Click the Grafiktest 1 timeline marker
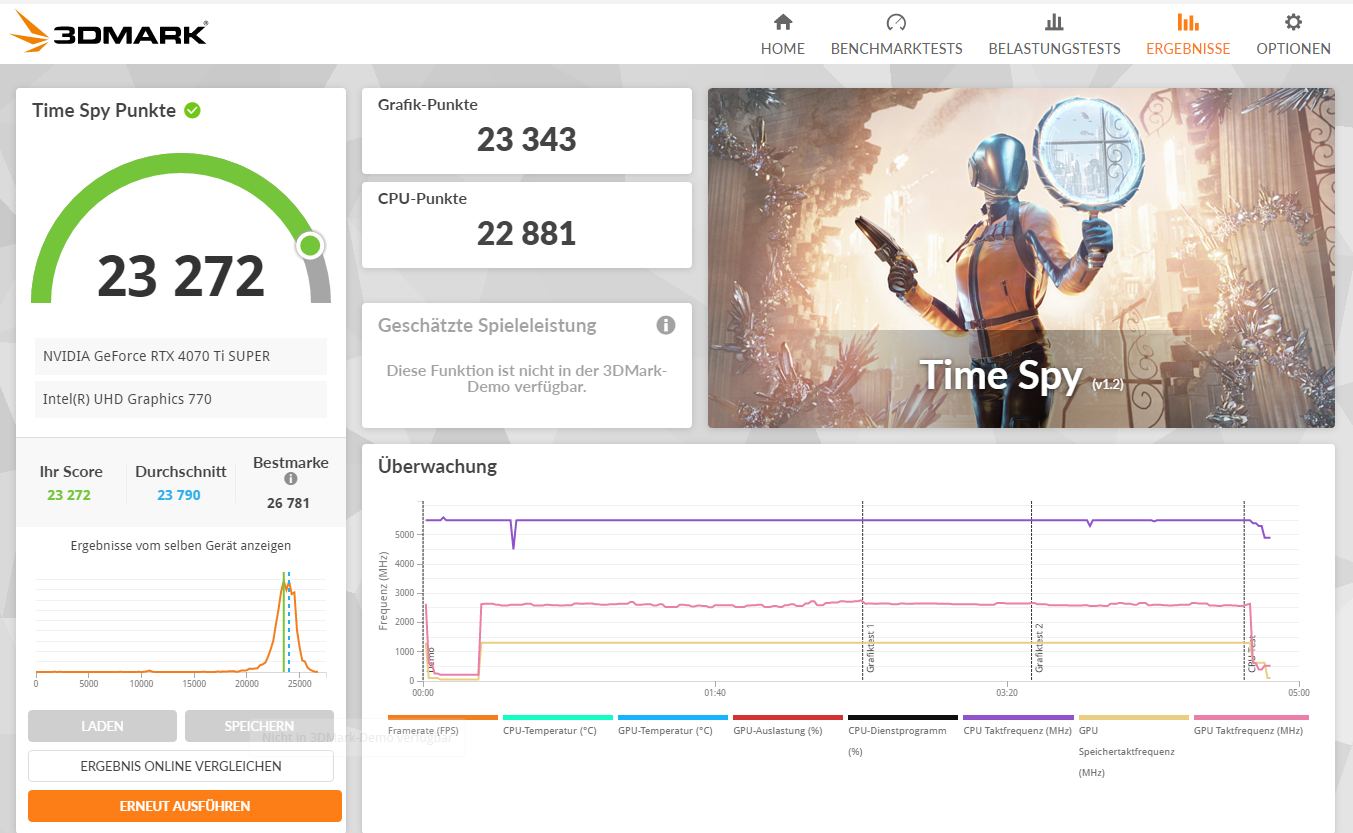1353x833 pixels. click(871, 647)
